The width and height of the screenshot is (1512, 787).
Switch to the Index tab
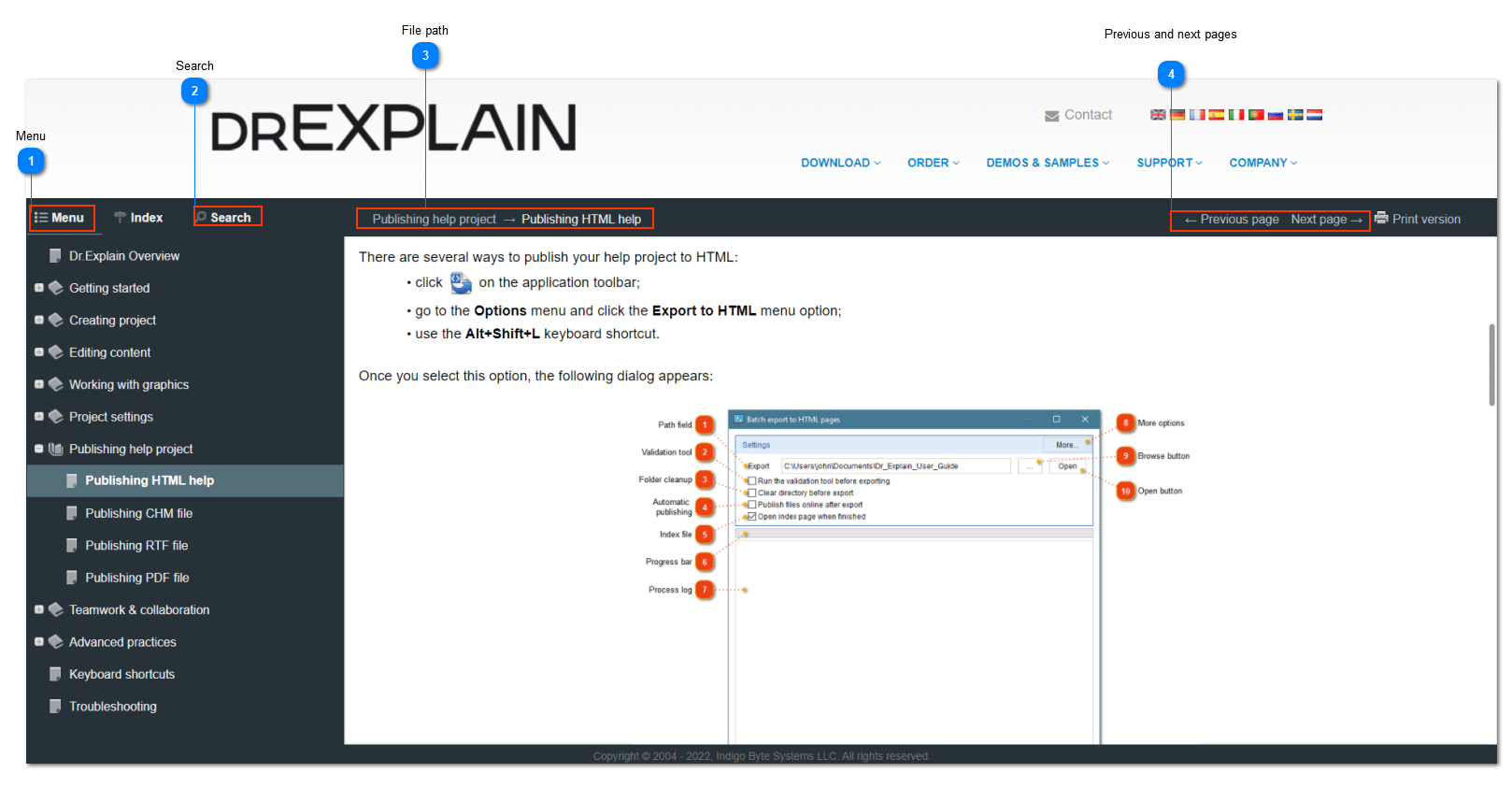[x=138, y=218]
